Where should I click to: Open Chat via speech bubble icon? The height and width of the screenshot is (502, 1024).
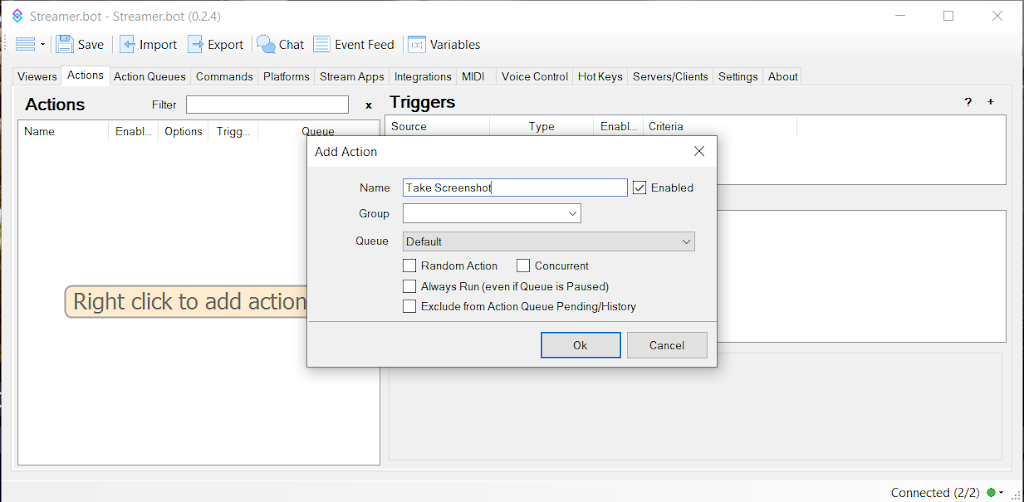pyautogui.click(x=266, y=44)
